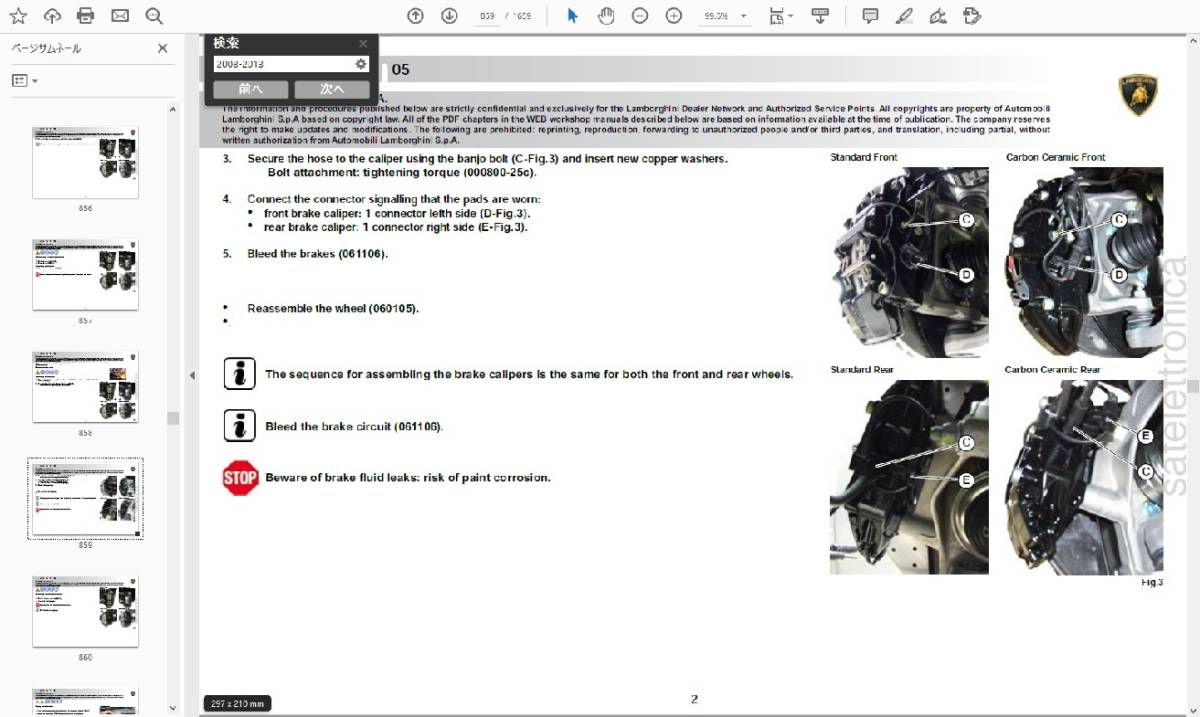Click the ページサムネール panel title

point(46,48)
